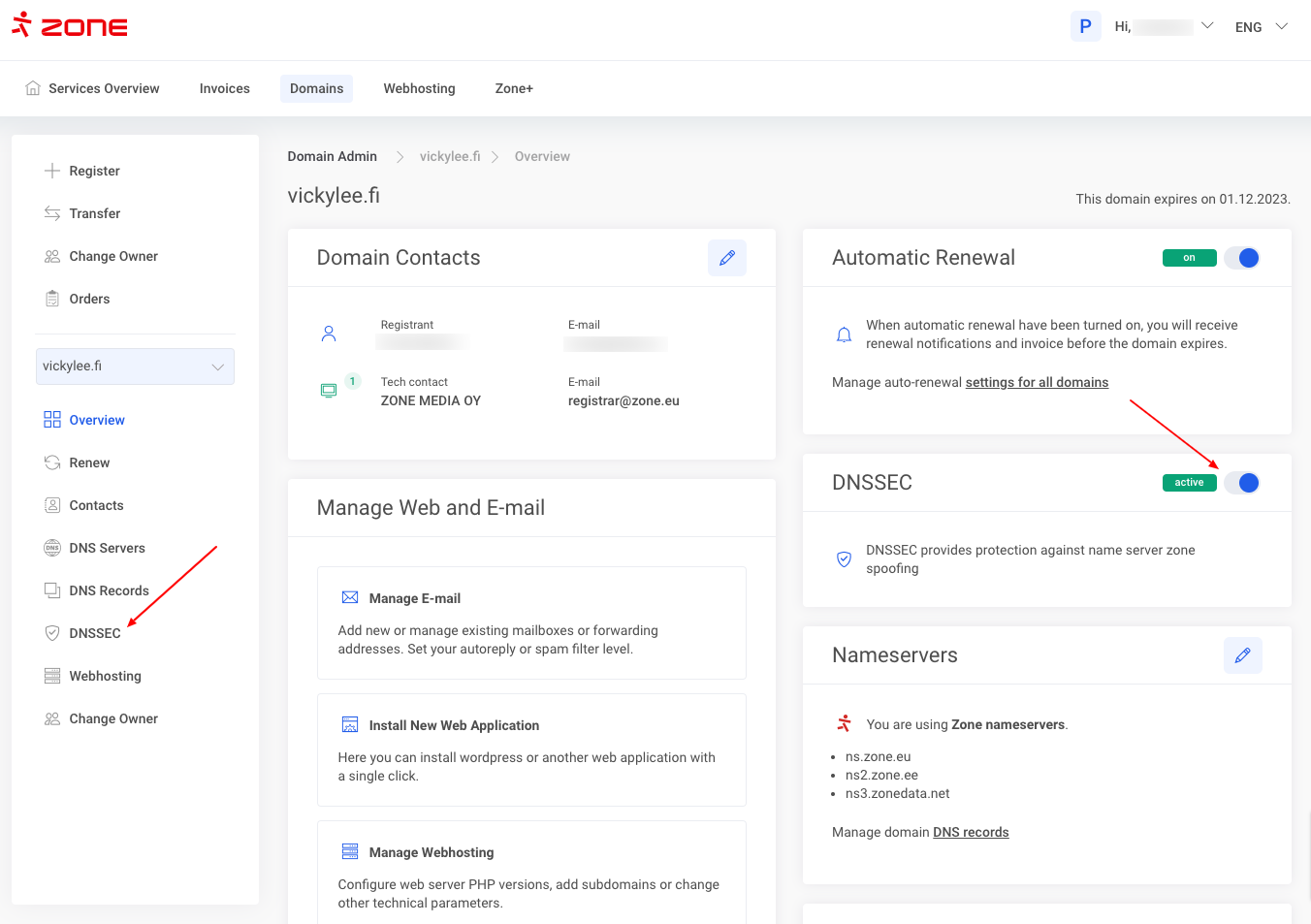Follow the 'DNS records' link
Viewport: 1311px width, 924px height.
click(x=971, y=832)
